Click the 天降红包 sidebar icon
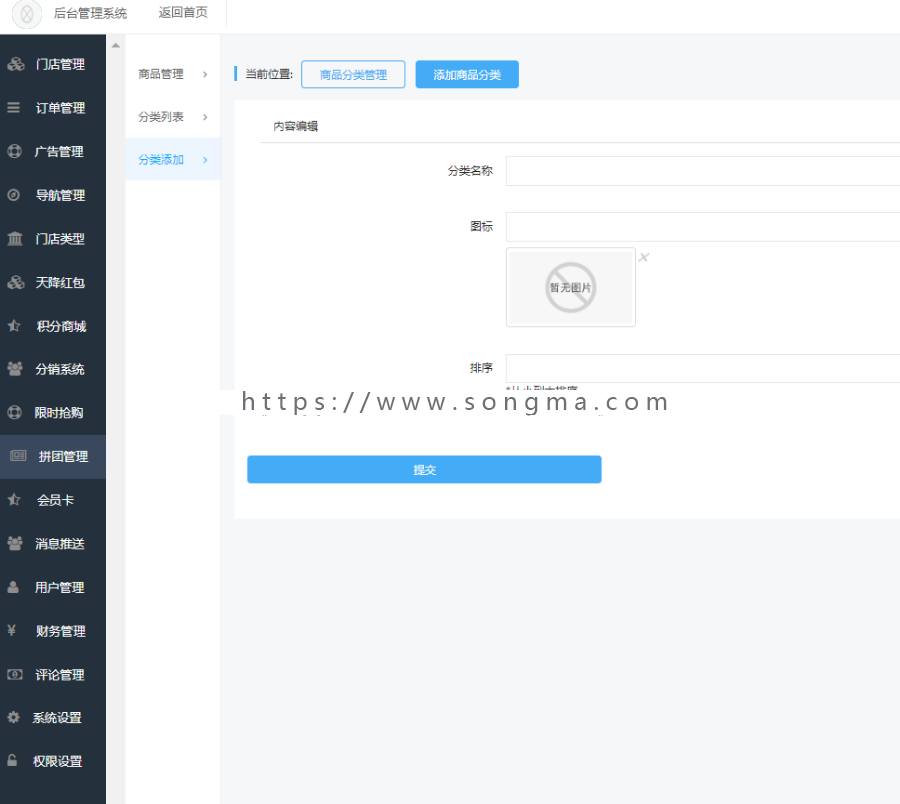900x804 pixels. tap(15, 282)
